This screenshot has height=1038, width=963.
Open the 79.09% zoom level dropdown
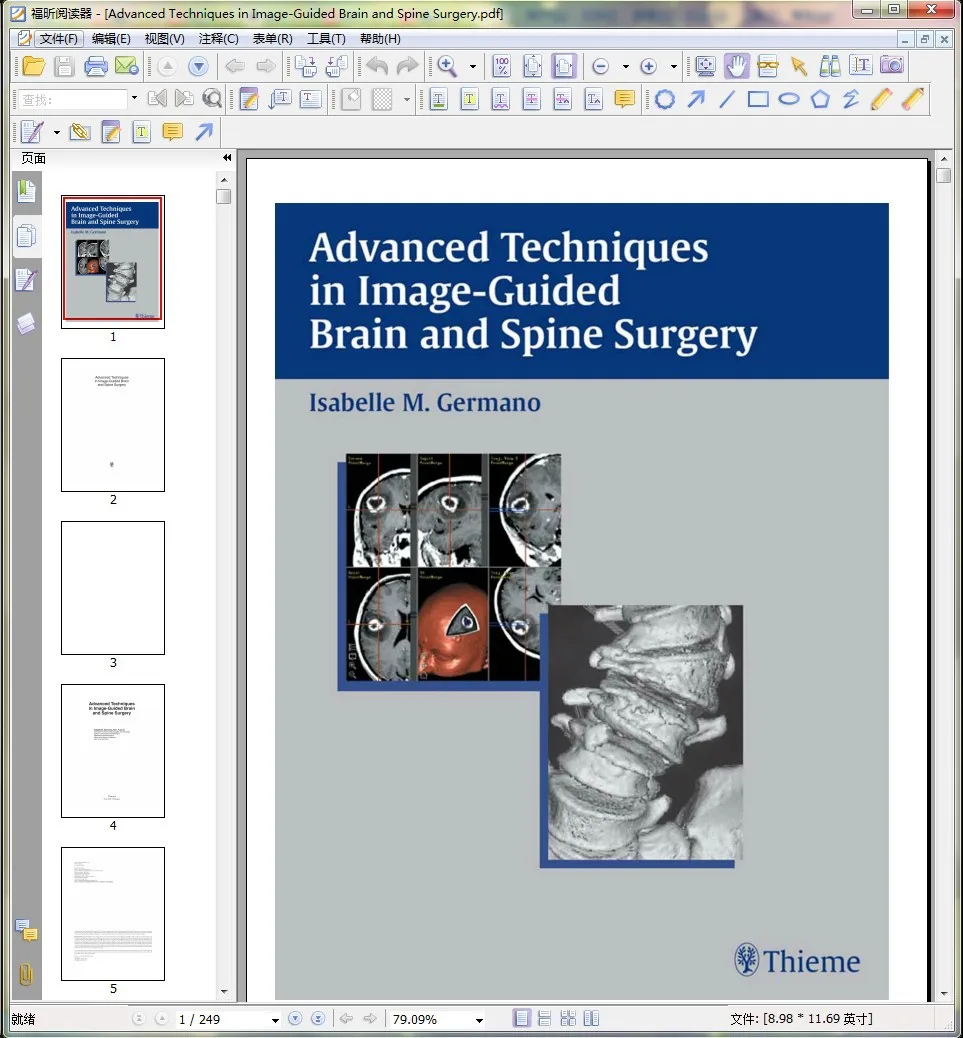[479, 1020]
